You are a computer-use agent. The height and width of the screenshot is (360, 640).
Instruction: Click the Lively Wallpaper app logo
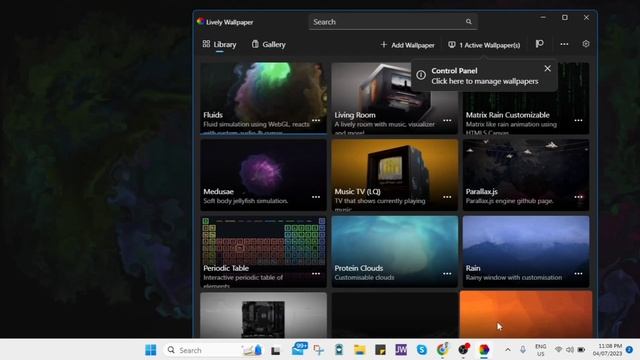[x=200, y=22]
